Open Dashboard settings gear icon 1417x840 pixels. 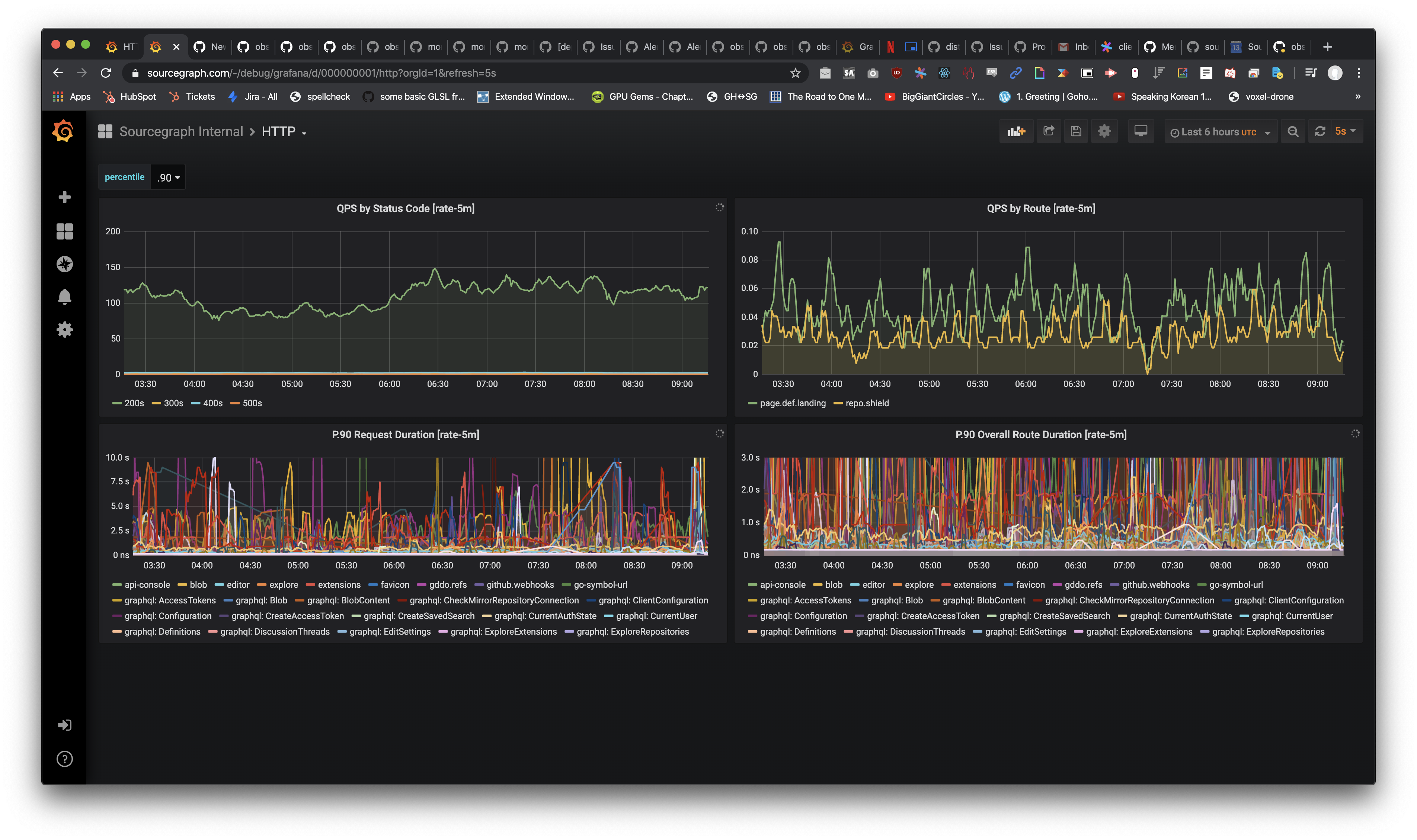click(x=1104, y=131)
